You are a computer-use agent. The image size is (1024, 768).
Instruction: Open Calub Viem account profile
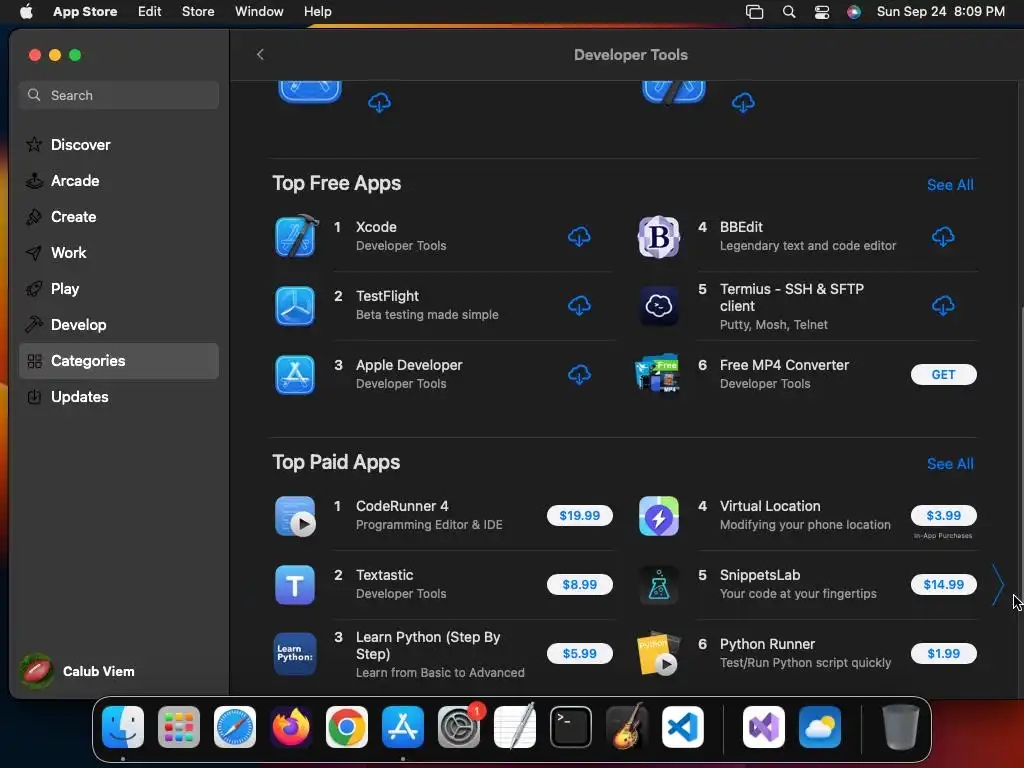pos(77,671)
